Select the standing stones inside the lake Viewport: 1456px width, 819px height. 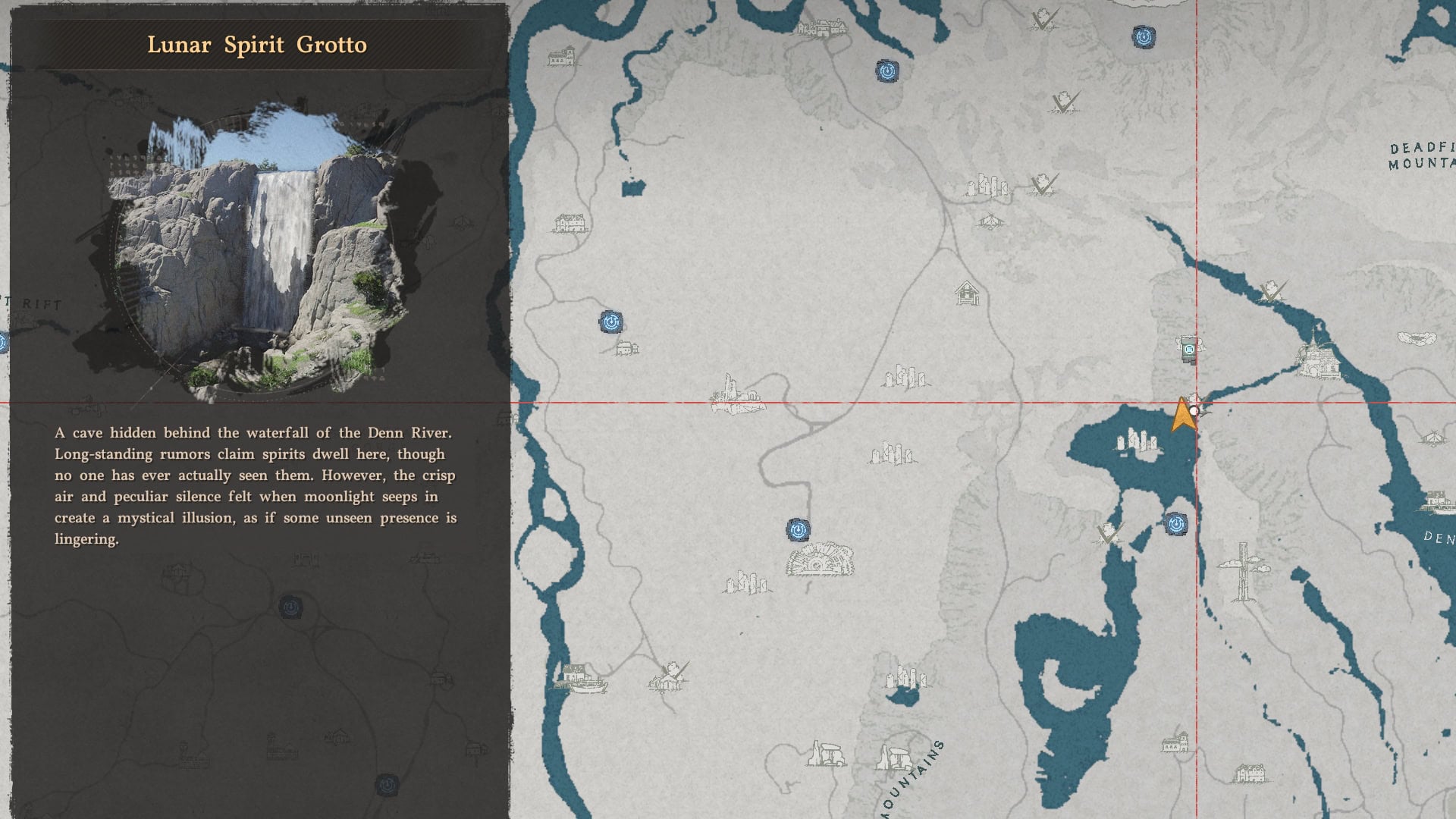click(1137, 441)
